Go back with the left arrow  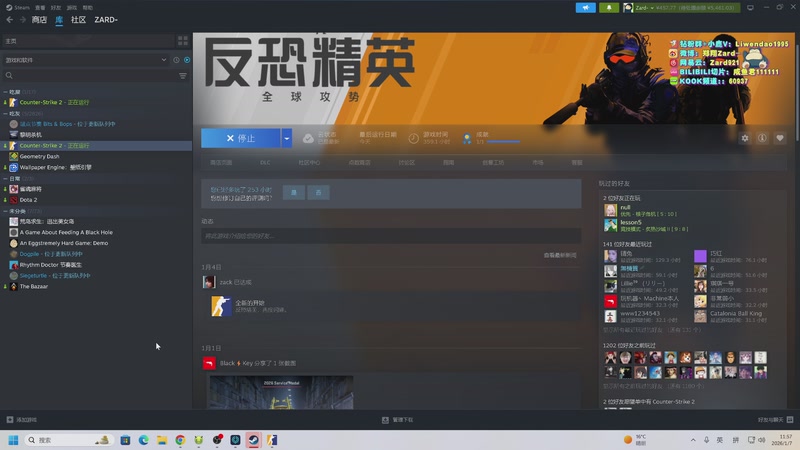click(x=10, y=19)
